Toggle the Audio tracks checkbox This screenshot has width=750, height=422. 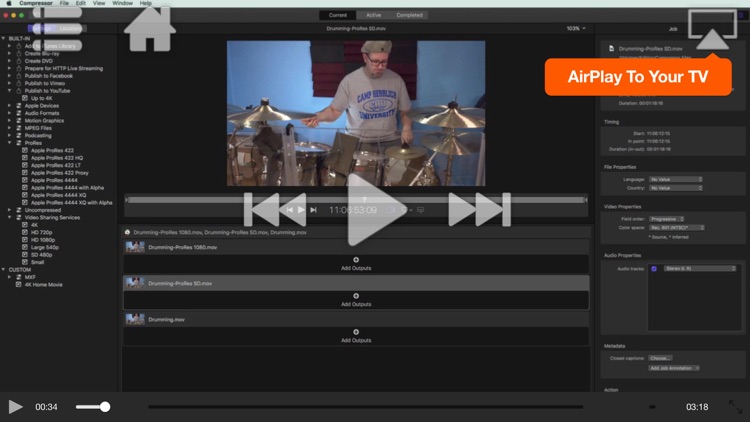[654, 268]
